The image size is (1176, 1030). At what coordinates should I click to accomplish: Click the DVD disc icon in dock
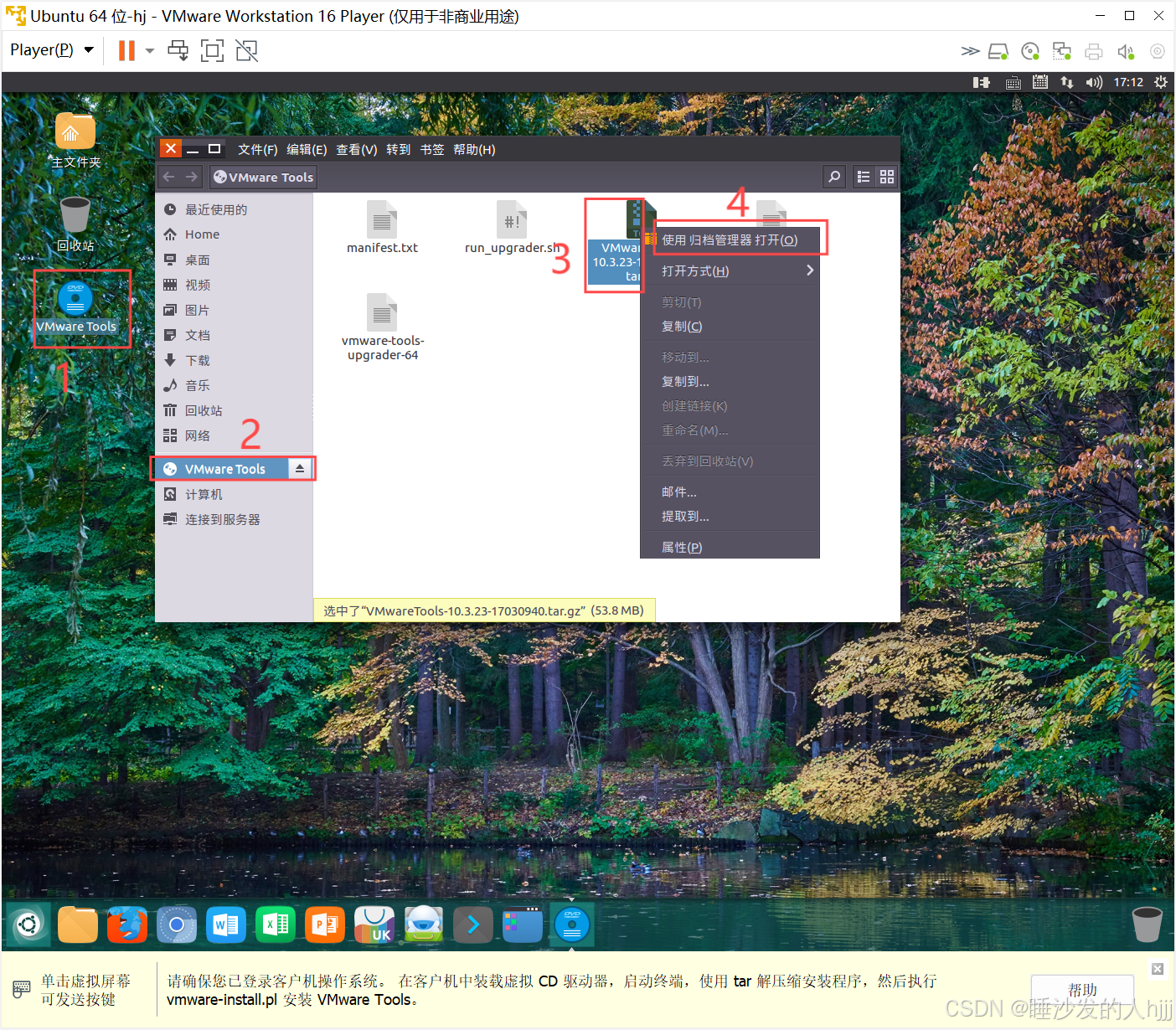(x=572, y=925)
